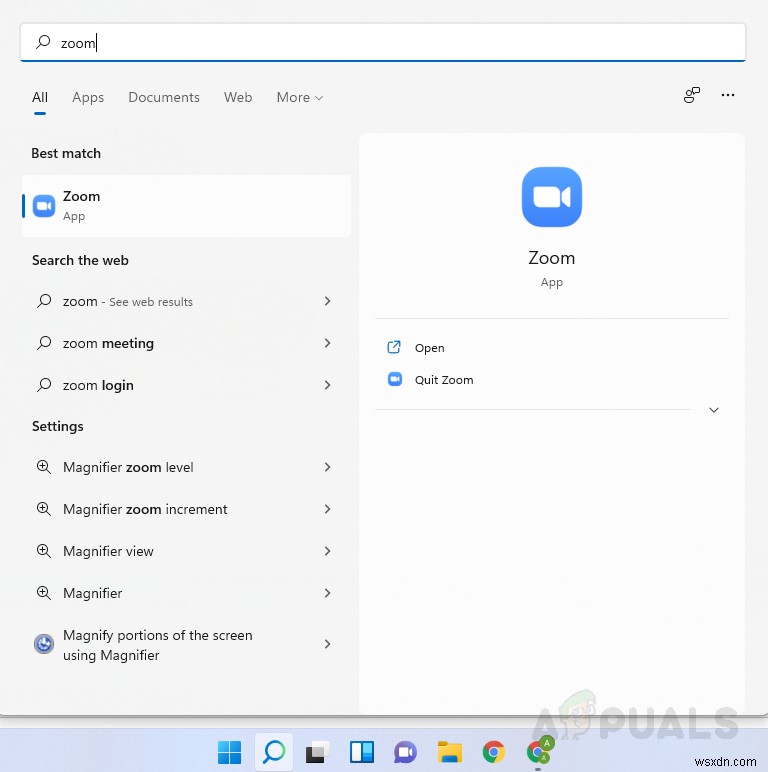Screen dimensions: 768x772
Task: Select the Zoom app best match result
Action: 186,206
